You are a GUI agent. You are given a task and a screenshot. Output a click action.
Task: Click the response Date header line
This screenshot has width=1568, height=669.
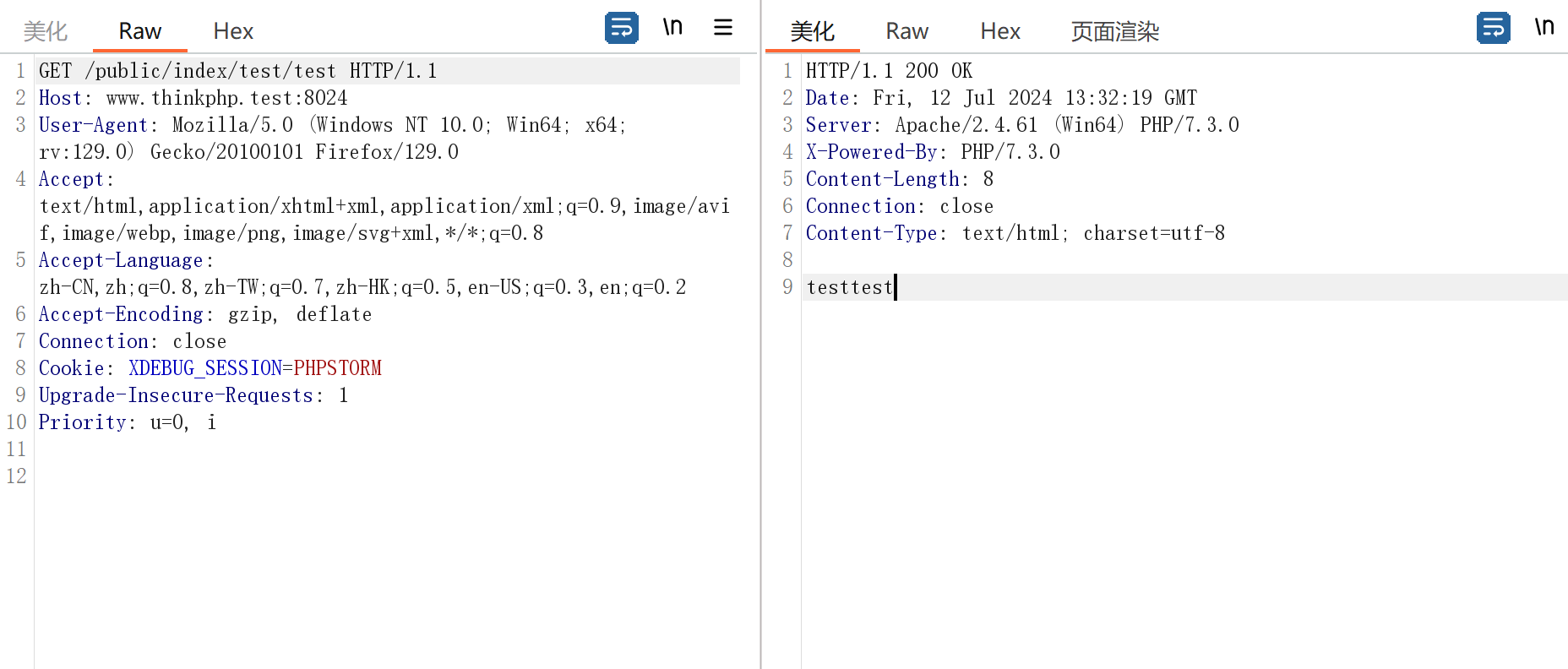[1001, 98]
